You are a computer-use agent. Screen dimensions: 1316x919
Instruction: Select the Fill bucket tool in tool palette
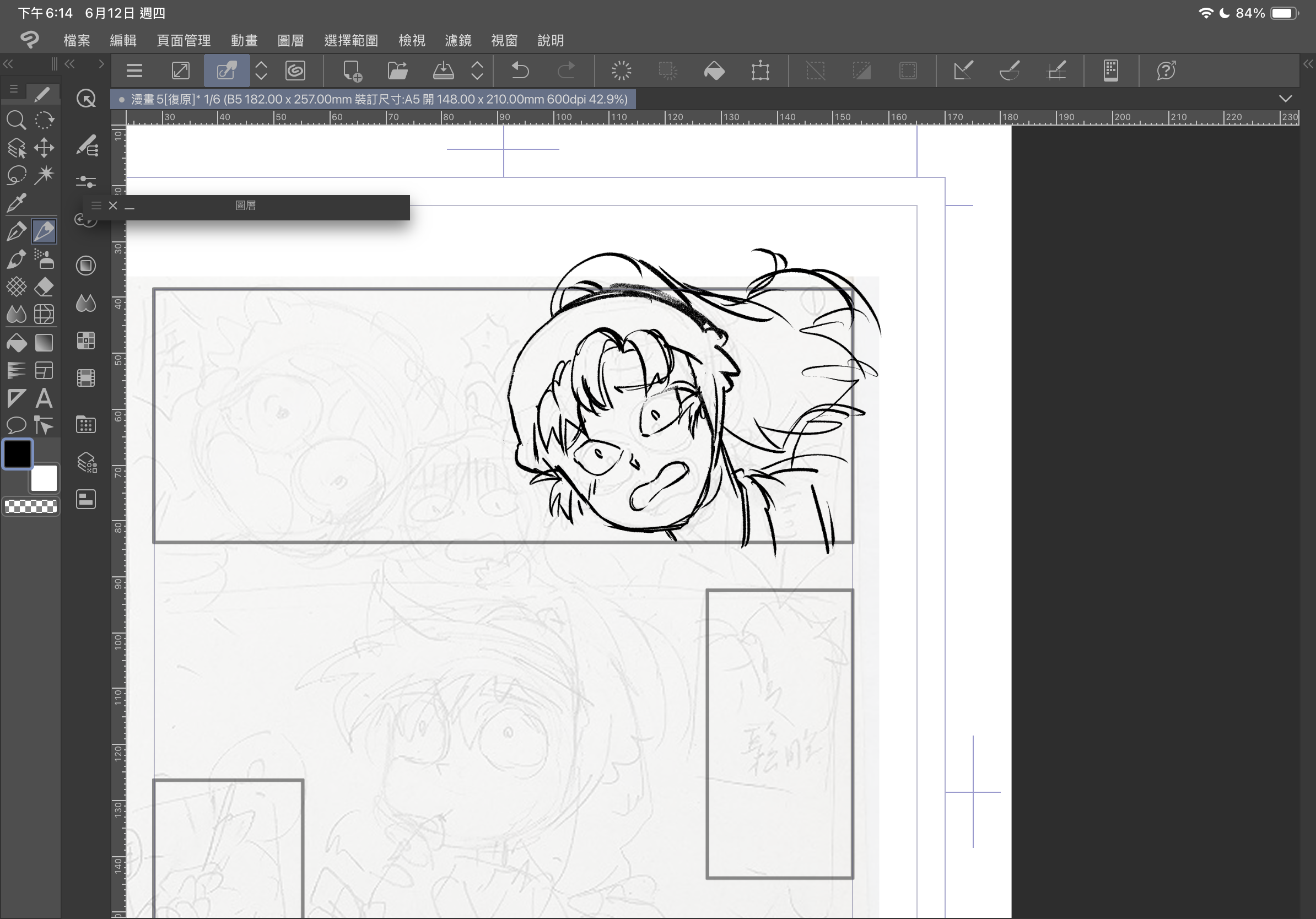(x=16, y=343)
